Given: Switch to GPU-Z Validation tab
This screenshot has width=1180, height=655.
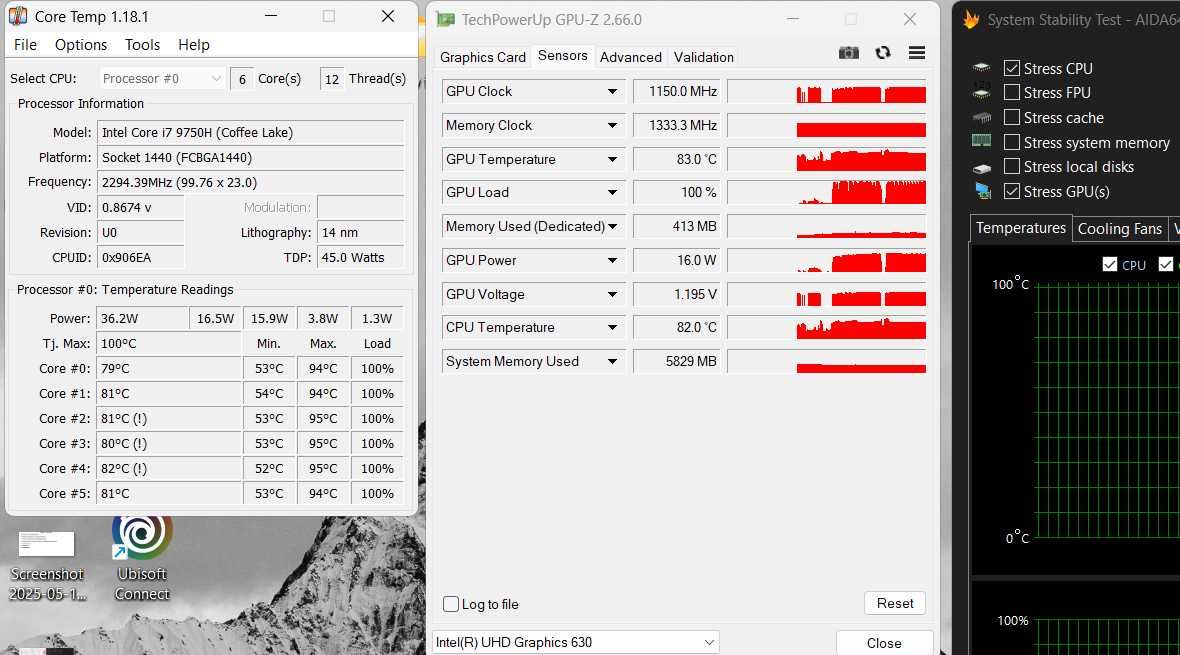Looking at the screenshot, I should [x=704, y=57].
